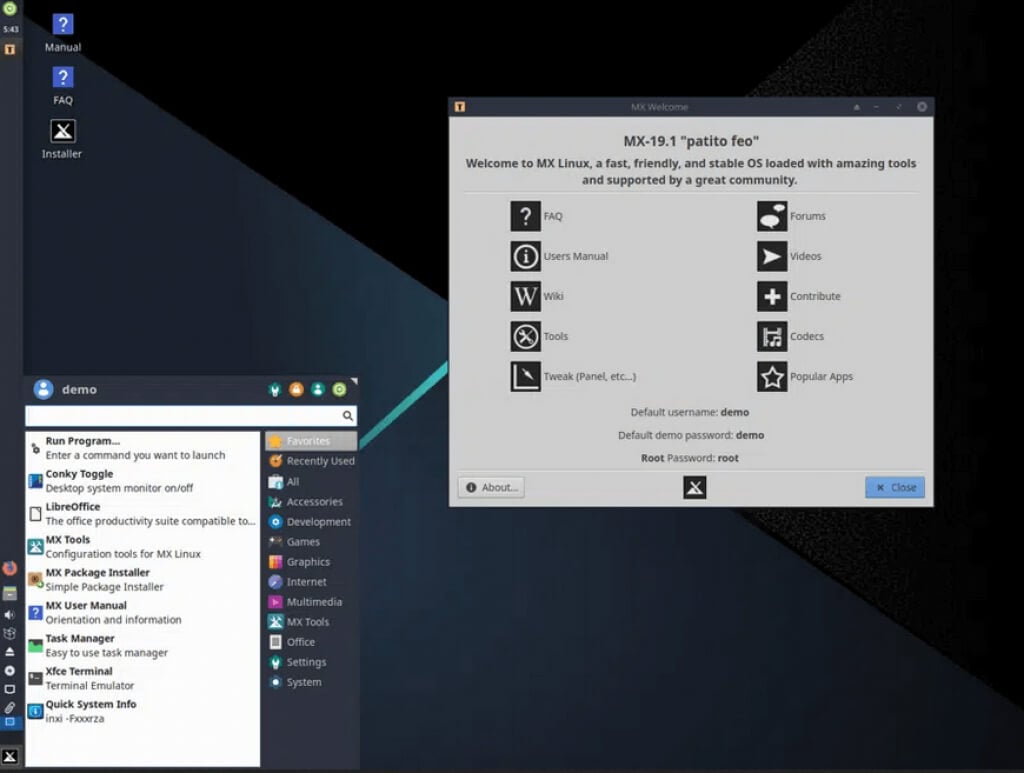Image resolution: width=1024 pixels, height=773 pixels.
Task: Open the Popular Apps star icon
Action: click(772, 377)
